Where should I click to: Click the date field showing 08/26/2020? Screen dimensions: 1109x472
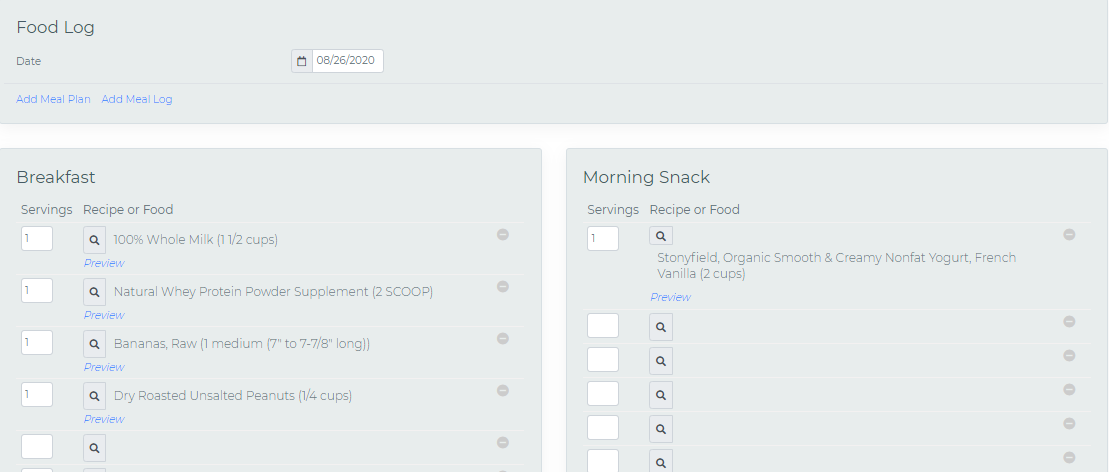click(347, 61)
